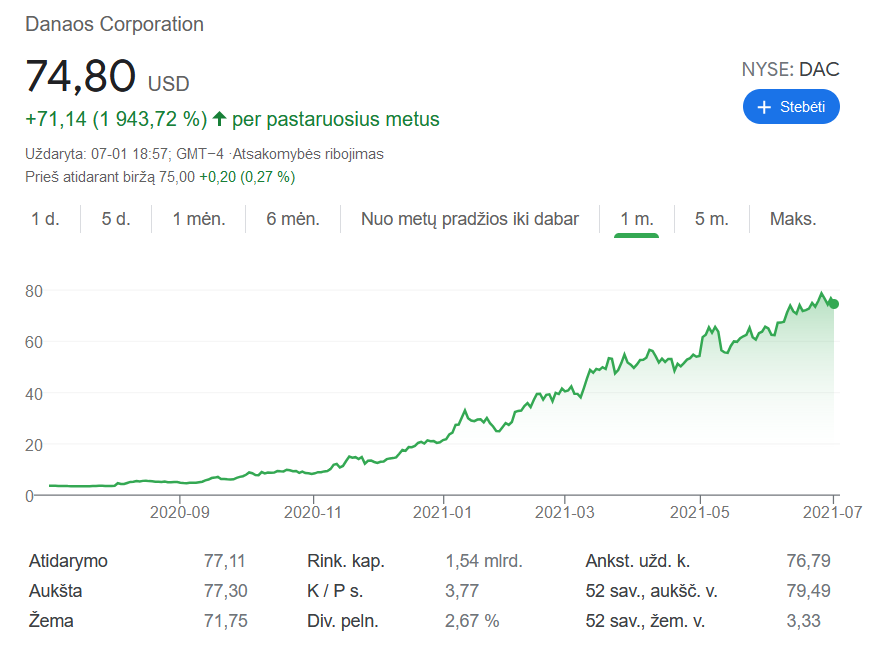Viewport: 870px width, 652px height.
Task: Click the Ankst. užd. k. value 76,79
Action: pos(808,560)
